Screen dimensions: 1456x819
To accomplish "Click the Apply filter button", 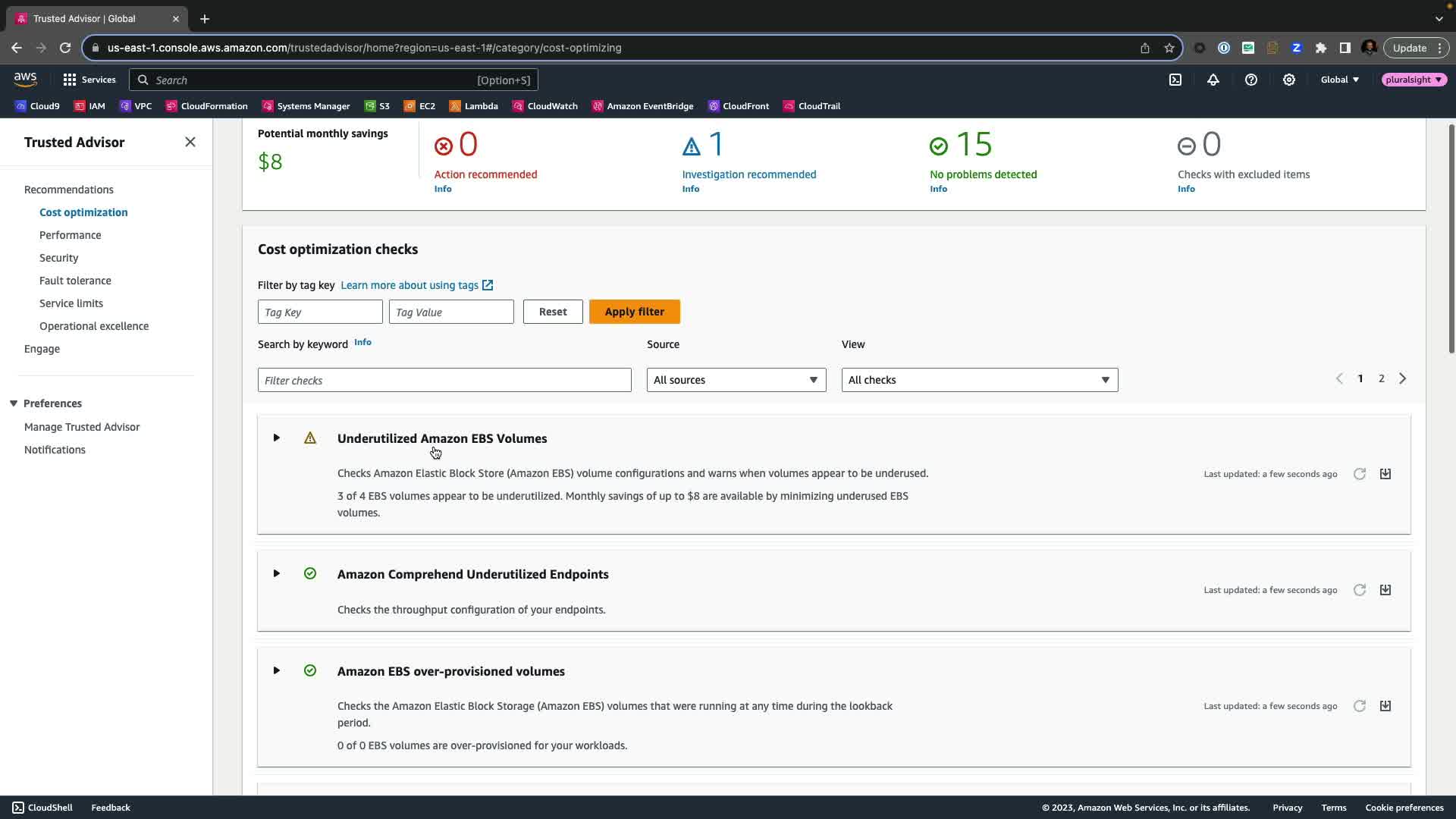I will 634,312.
